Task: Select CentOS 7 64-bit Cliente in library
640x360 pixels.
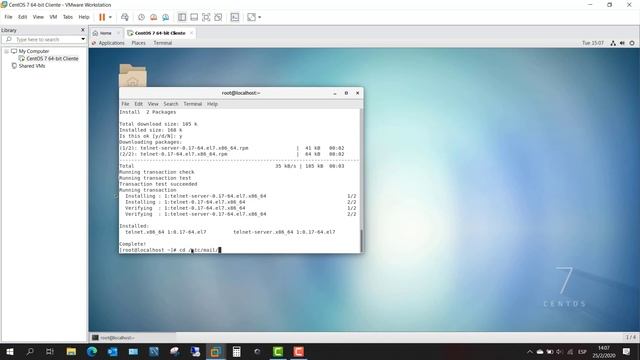Action: click(x=52, y=59)
